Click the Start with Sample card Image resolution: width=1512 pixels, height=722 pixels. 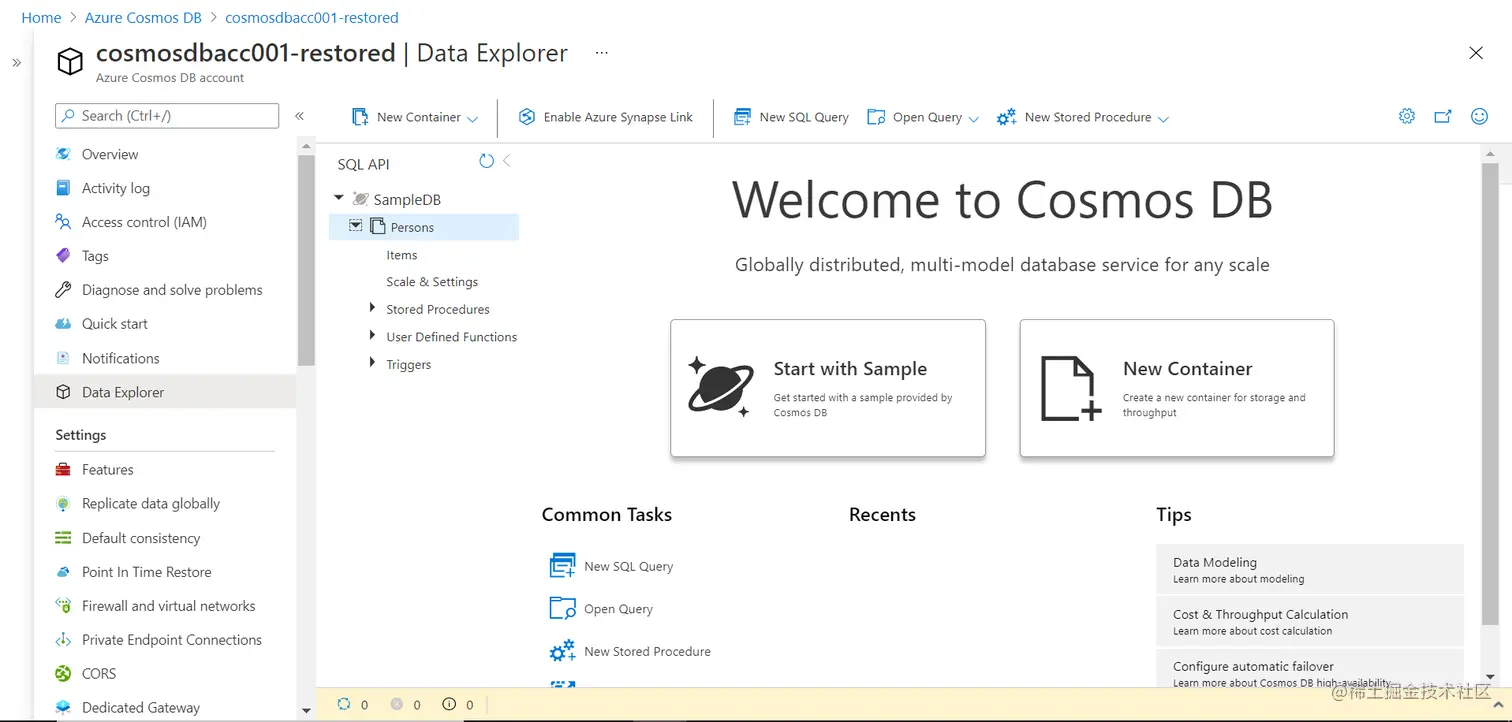pyautogui.click(x=828, y=388)
